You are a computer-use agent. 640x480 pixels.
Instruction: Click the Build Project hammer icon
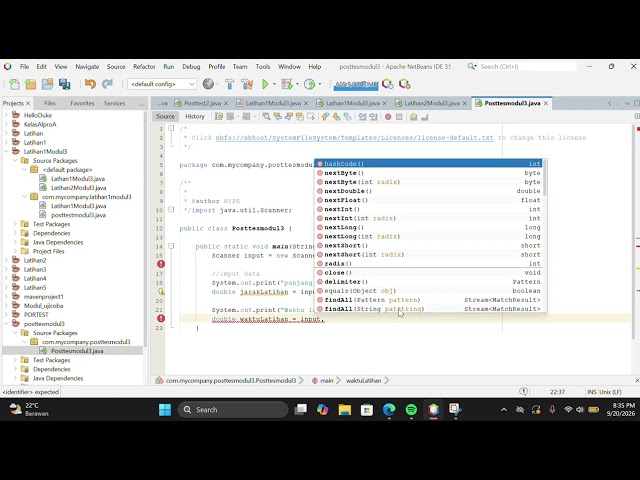tap(229, 84)
